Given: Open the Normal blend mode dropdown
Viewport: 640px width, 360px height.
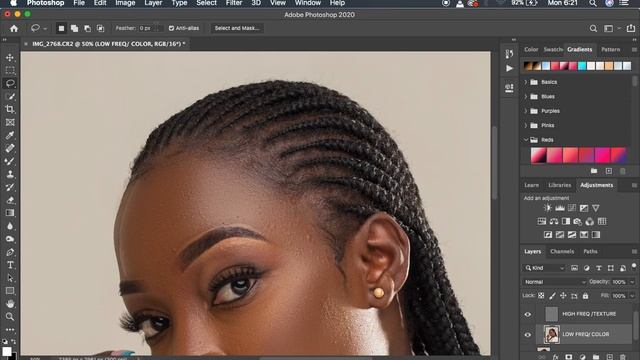Looking at the screenshot, I should click(554, 282).
